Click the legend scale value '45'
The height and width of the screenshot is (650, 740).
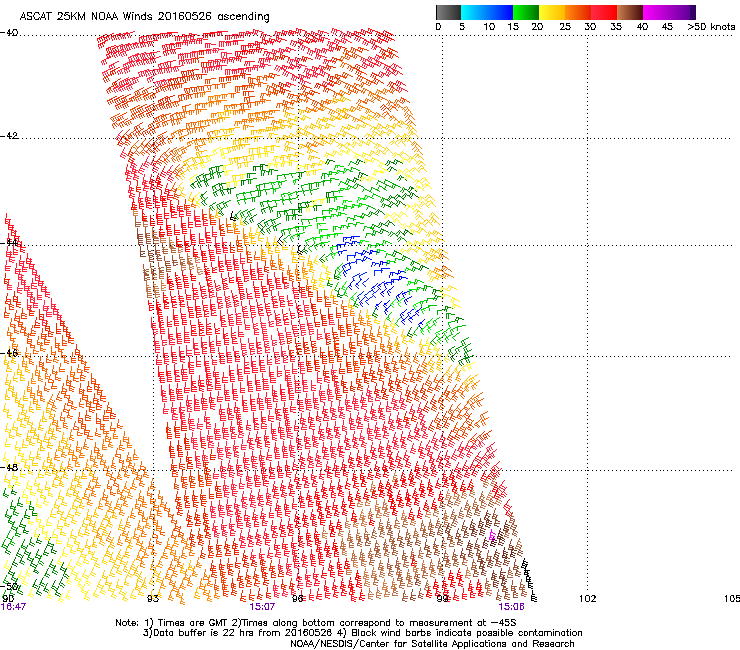tap(667, 27)
